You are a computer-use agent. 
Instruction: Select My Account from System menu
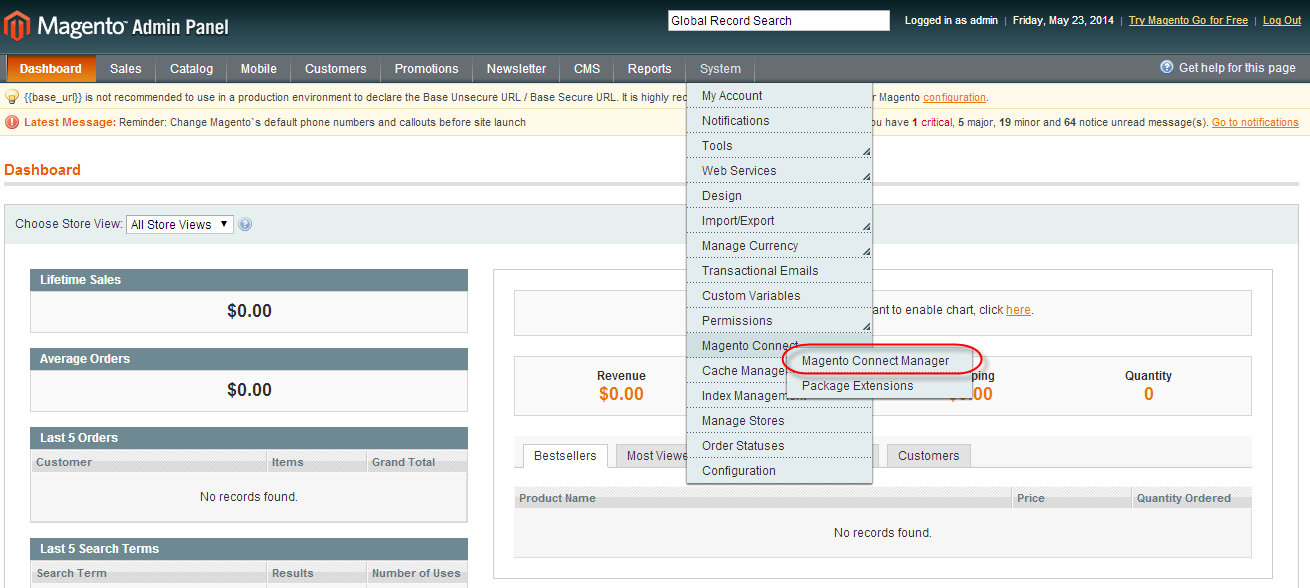click(x=779, y=96)
